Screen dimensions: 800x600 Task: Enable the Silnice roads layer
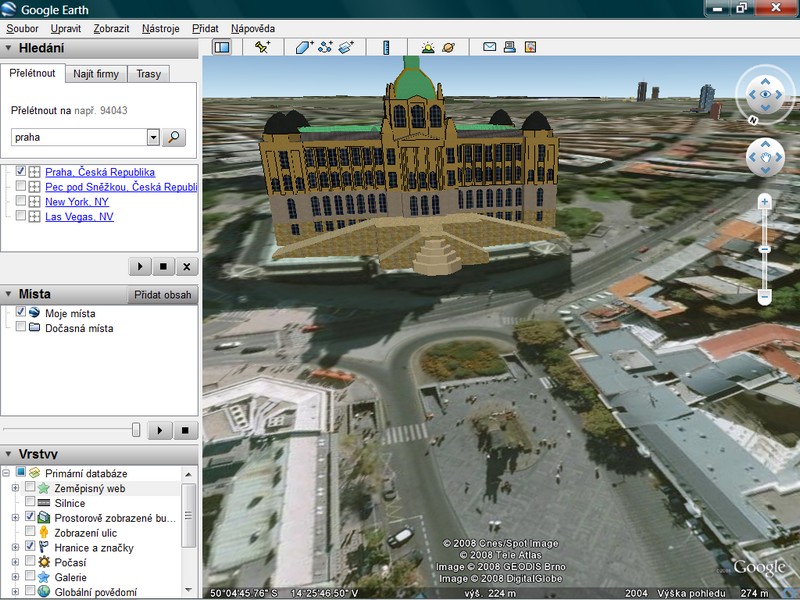tap(30, 502)
